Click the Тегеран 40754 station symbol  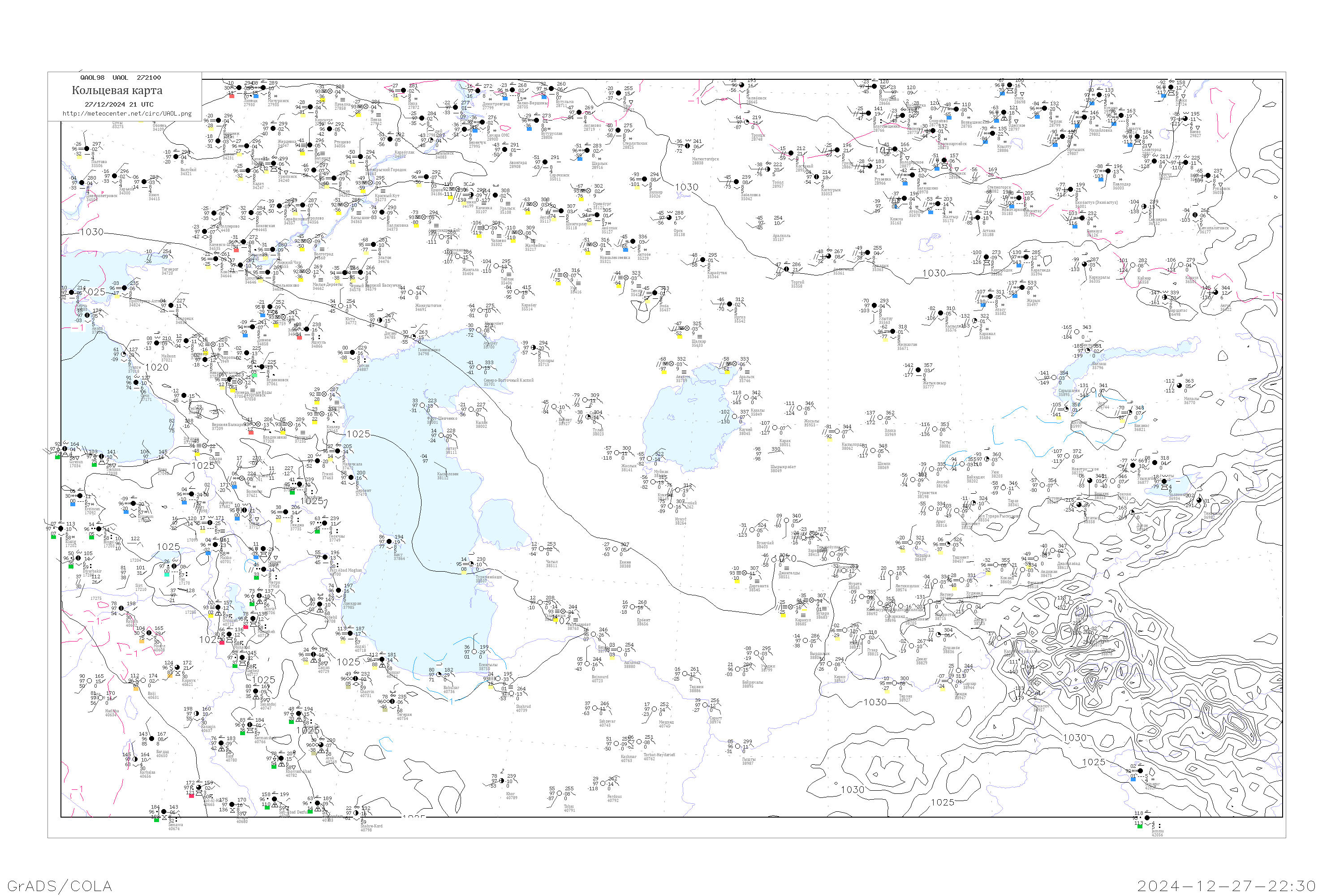pos(392,702)
